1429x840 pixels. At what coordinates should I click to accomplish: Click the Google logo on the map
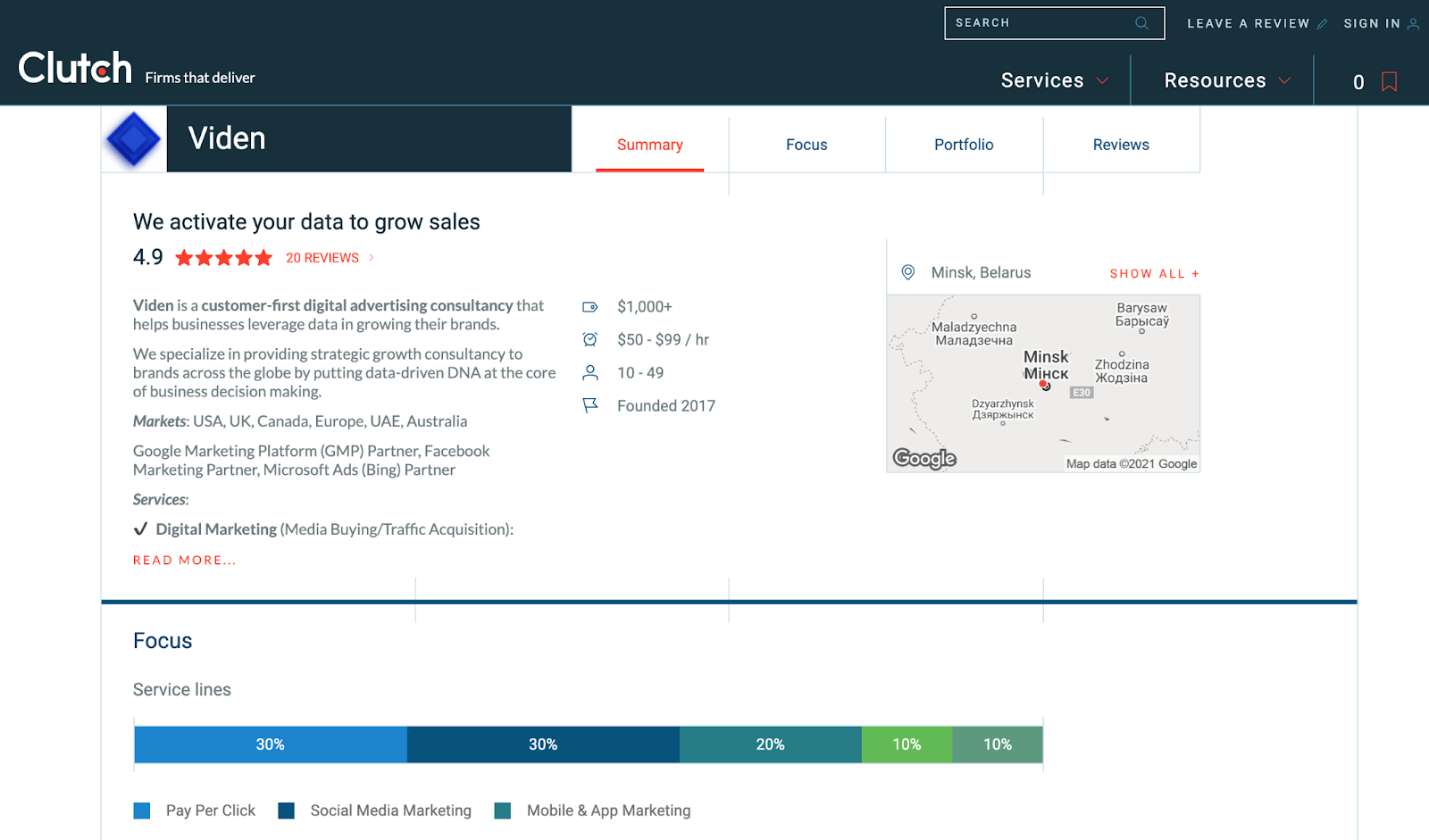pos(924,458)
